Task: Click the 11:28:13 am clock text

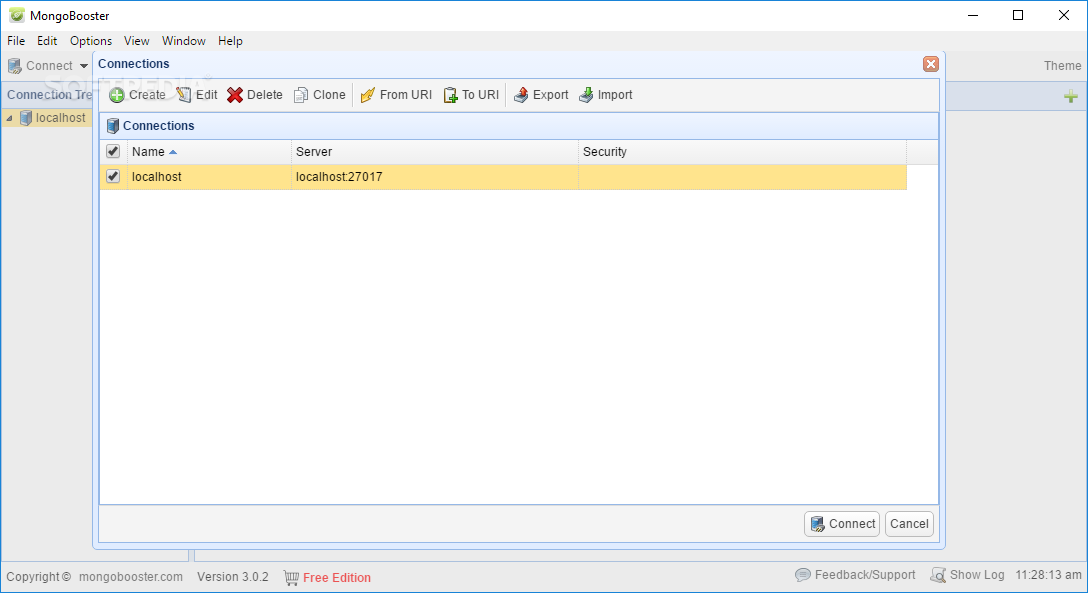Action: coord(1048,575)
